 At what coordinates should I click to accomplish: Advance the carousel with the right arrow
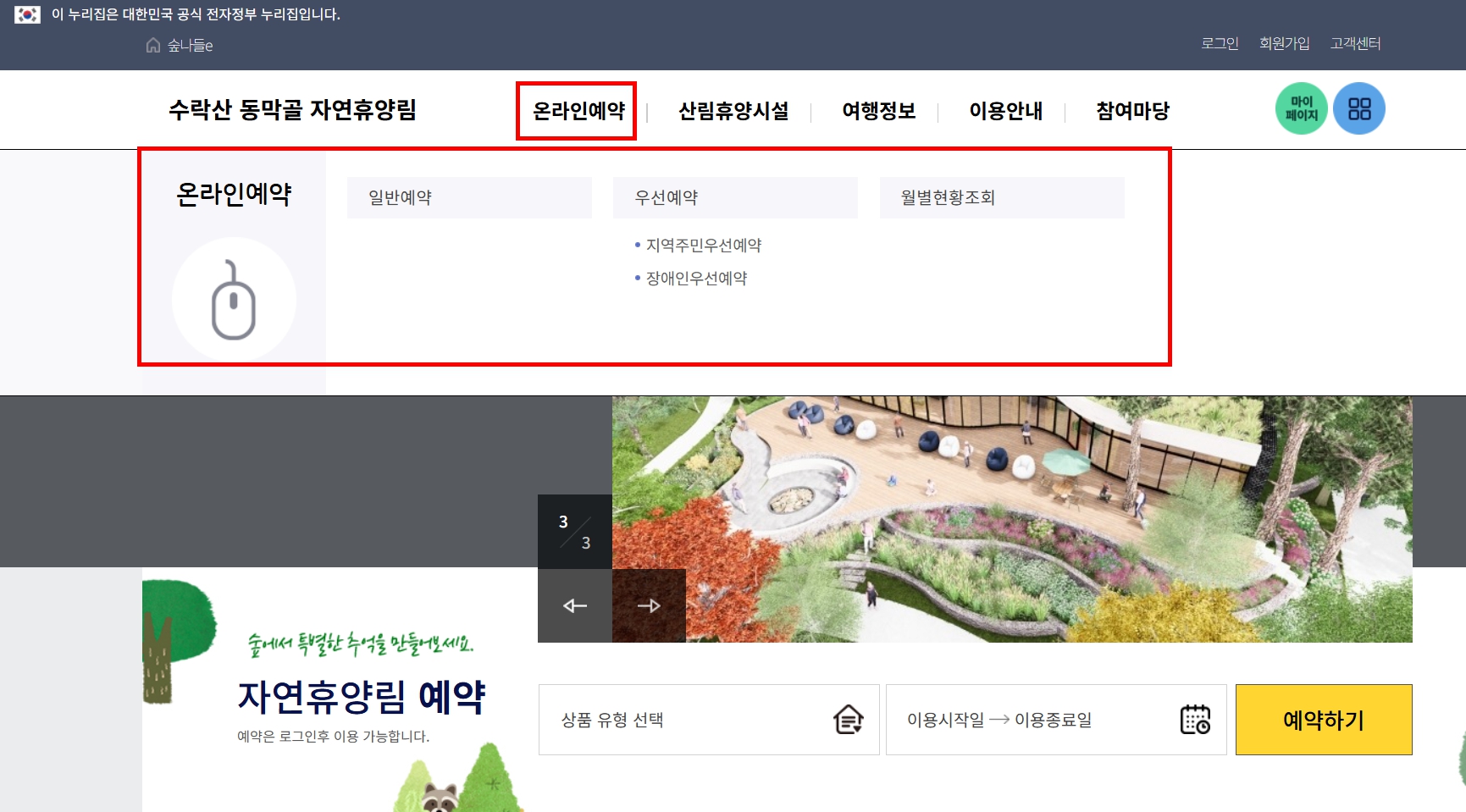click(x=649, y=605)
